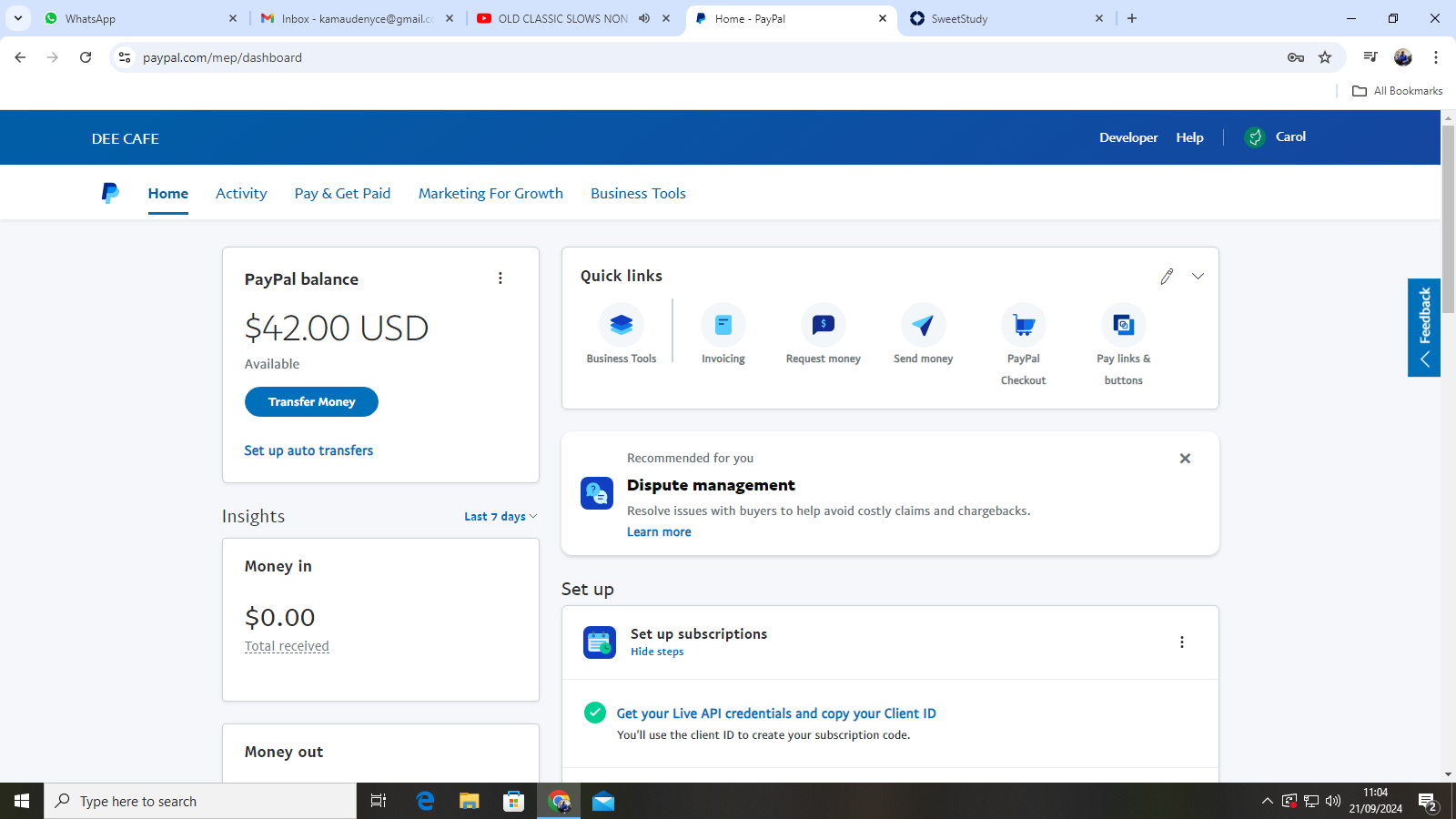The image size is (1456, 819).
Task: Open the media controls icon in Chrome toolbar
Action: click(1370, 57)
